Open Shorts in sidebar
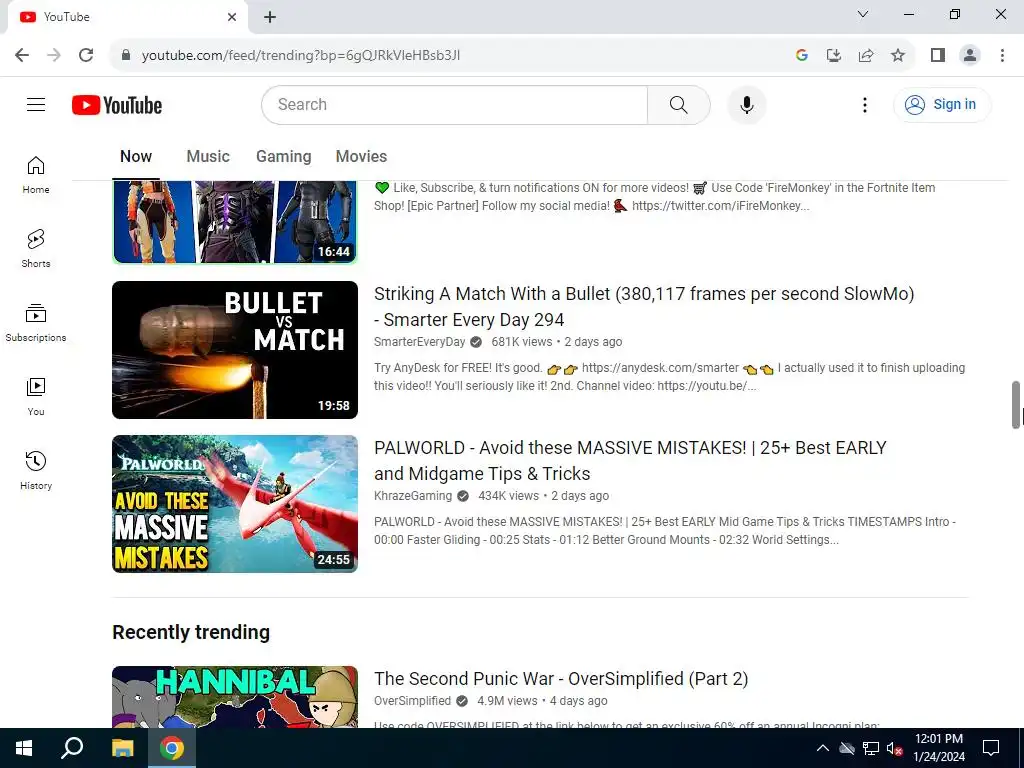 click(36, 249)
